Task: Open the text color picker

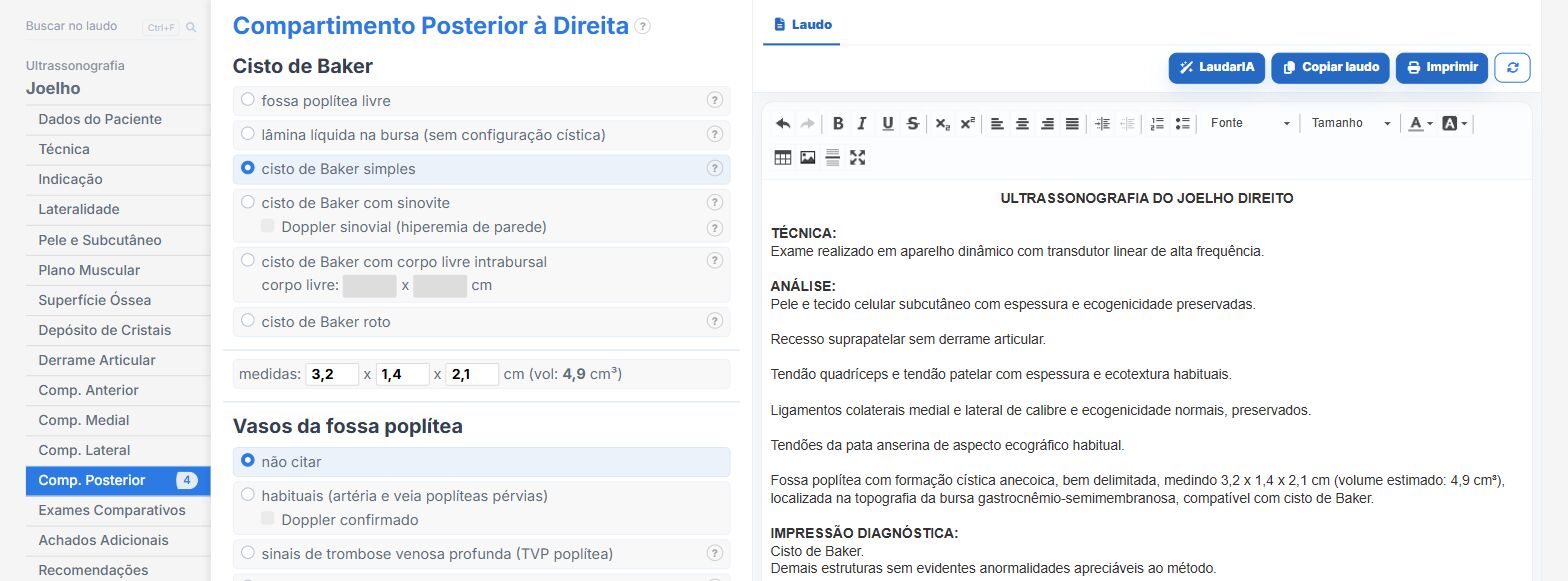Action: pos(1421,124)
